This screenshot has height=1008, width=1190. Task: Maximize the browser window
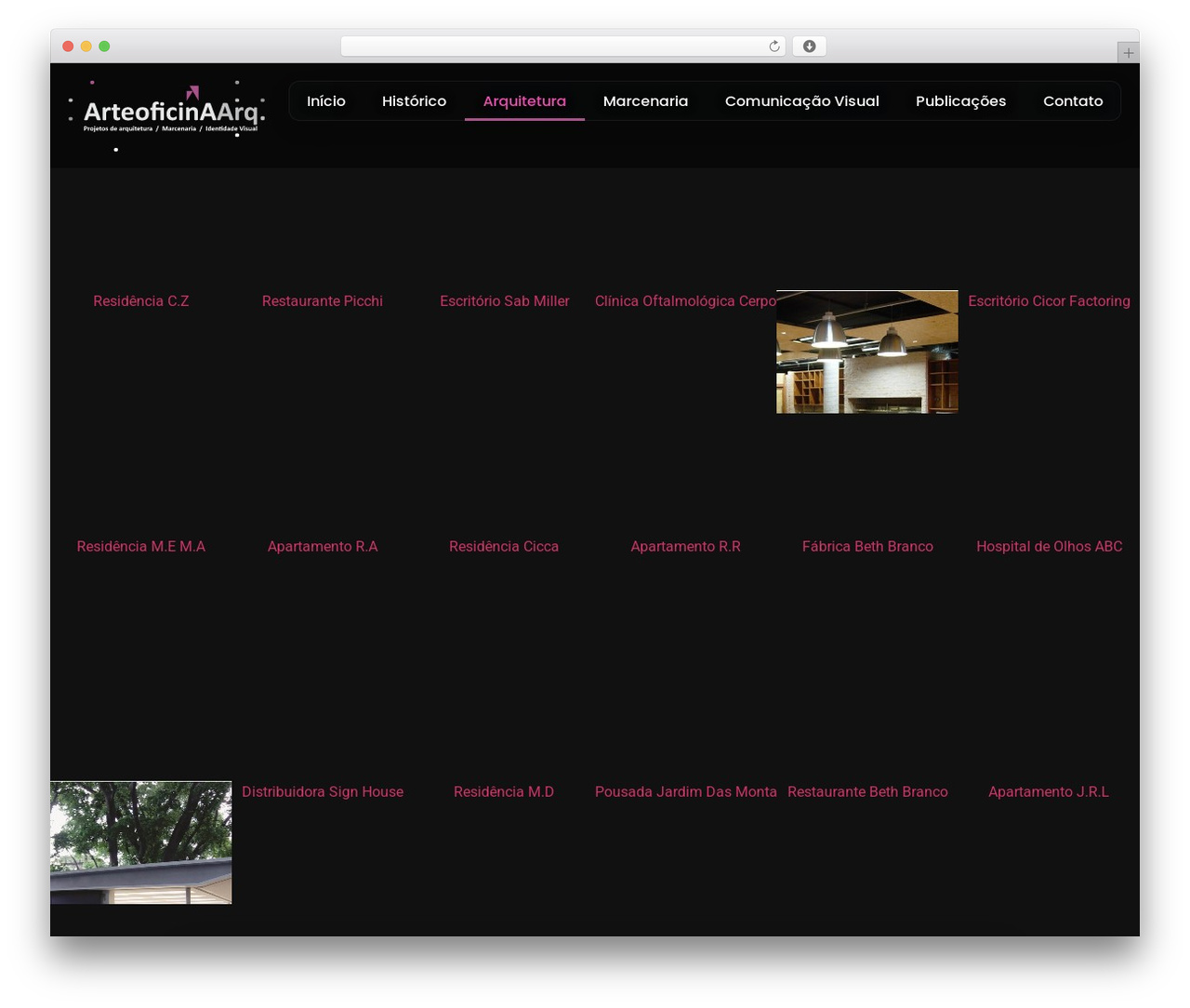coord(104,46)
